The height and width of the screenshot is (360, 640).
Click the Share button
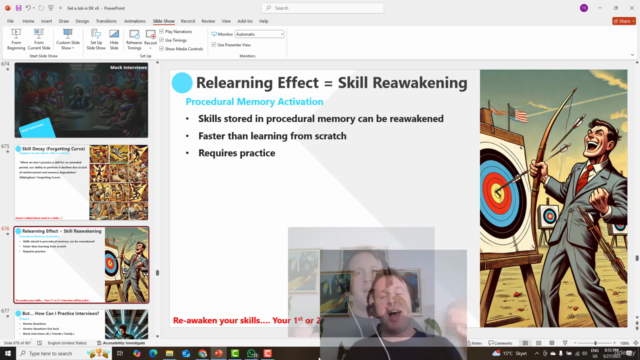click(624, 21)
